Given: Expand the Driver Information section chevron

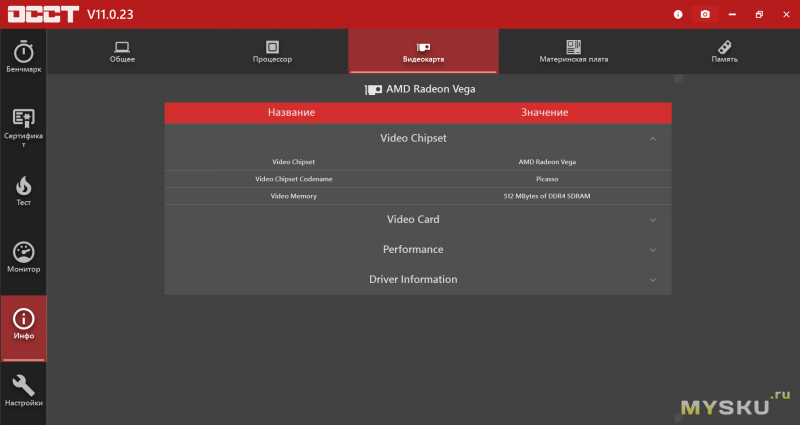Looking at the screenshot, I should [653, 280].
